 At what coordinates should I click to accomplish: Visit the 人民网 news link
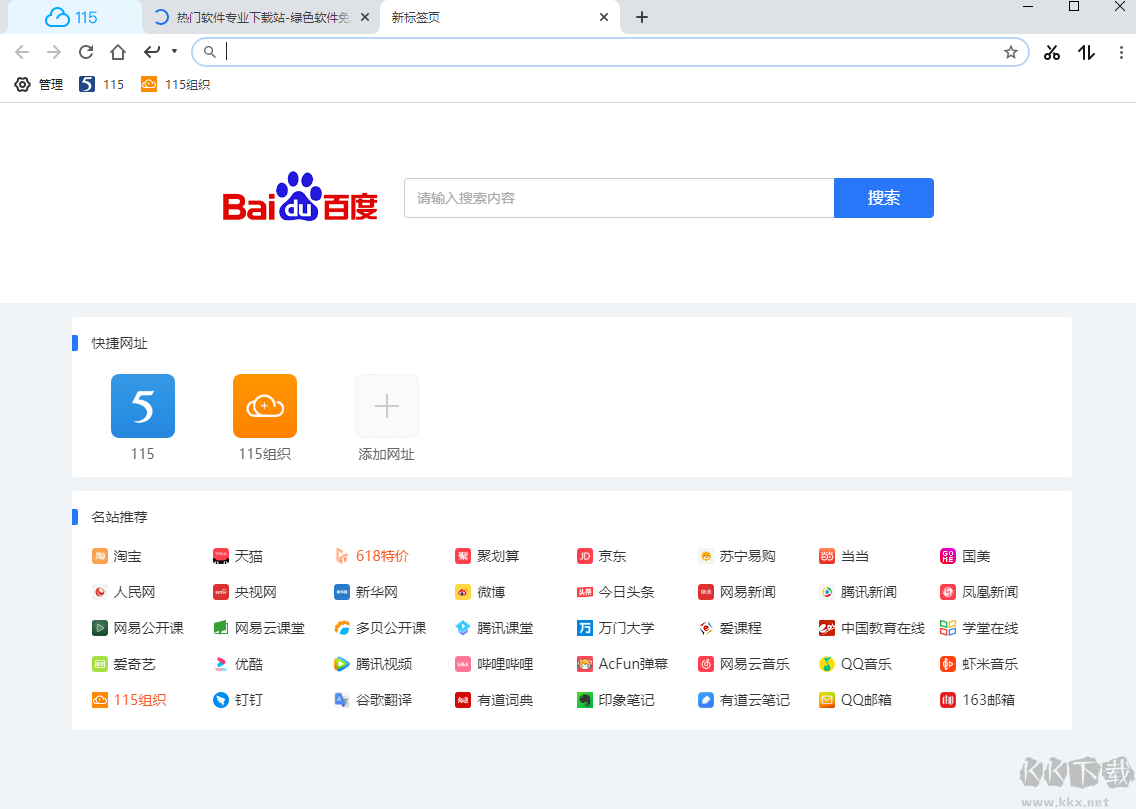point(124,592)
